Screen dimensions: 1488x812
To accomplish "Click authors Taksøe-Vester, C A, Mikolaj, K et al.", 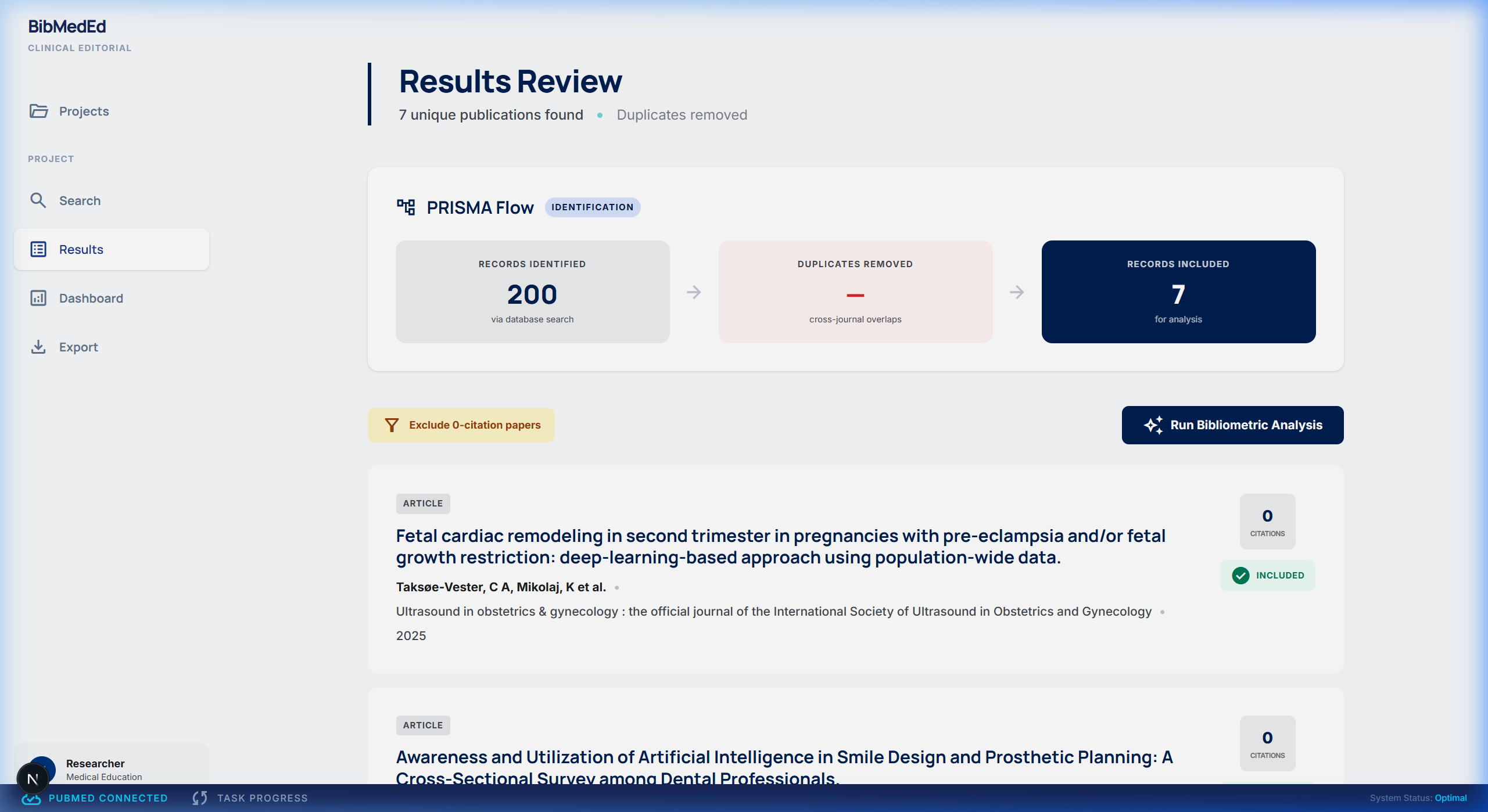I will [501, 587].
